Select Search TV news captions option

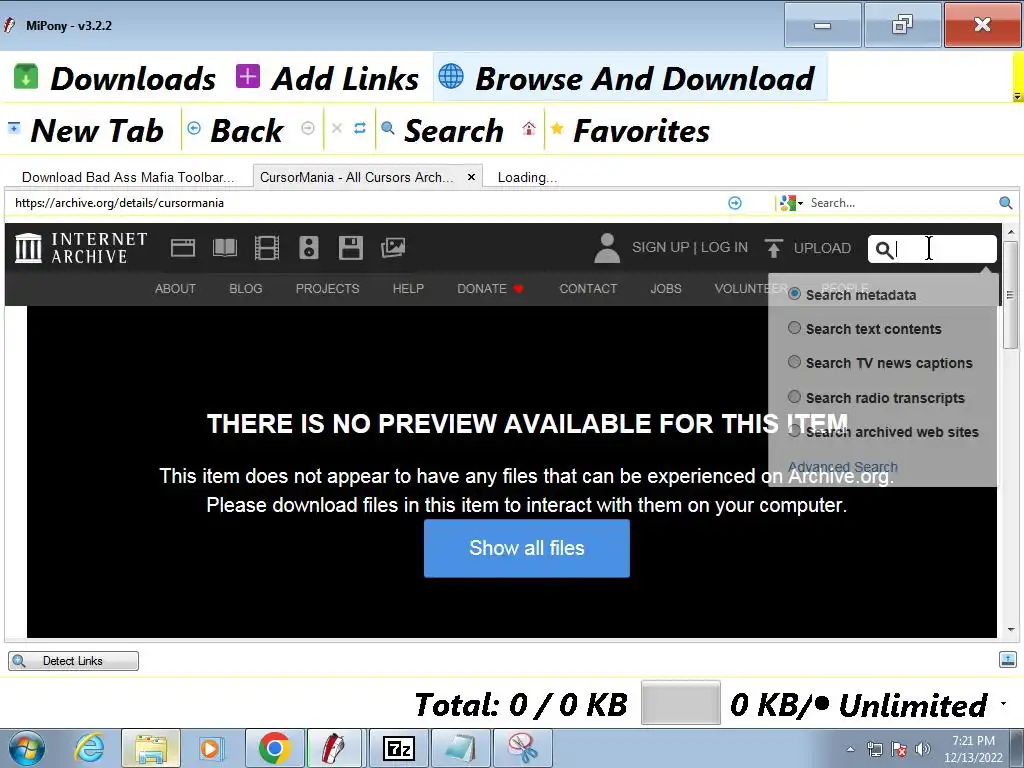pyautogui.click(x=794, y=362)
